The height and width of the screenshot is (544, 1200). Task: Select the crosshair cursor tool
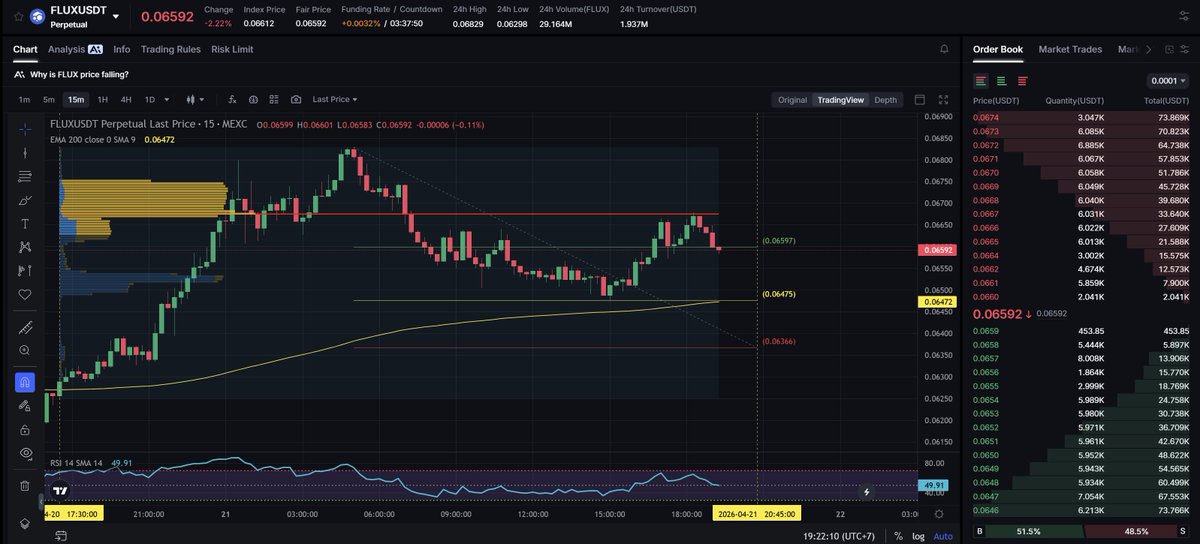click(25, 129)
